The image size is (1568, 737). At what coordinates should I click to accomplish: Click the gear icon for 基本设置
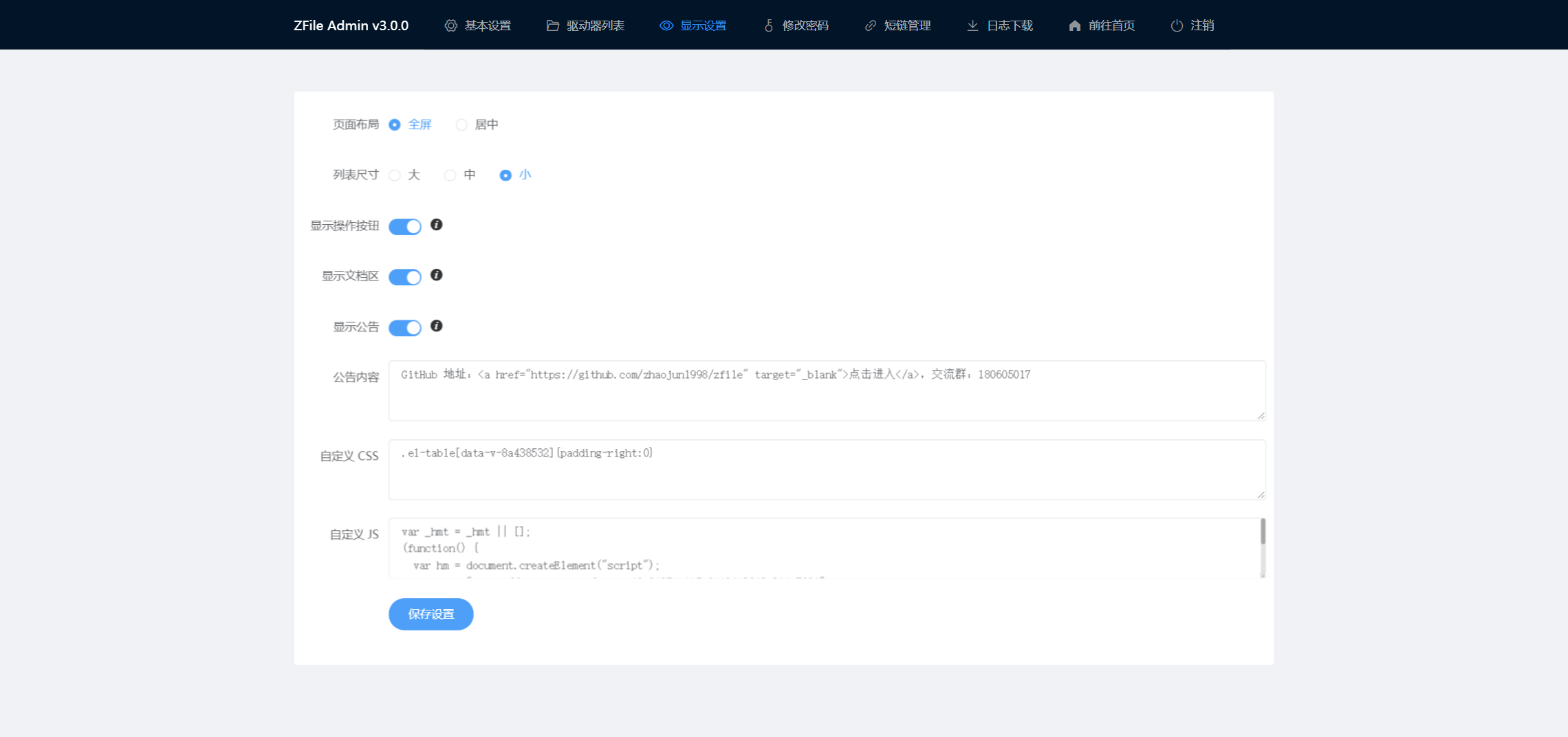pyautogui.click(x=450, y=25)
